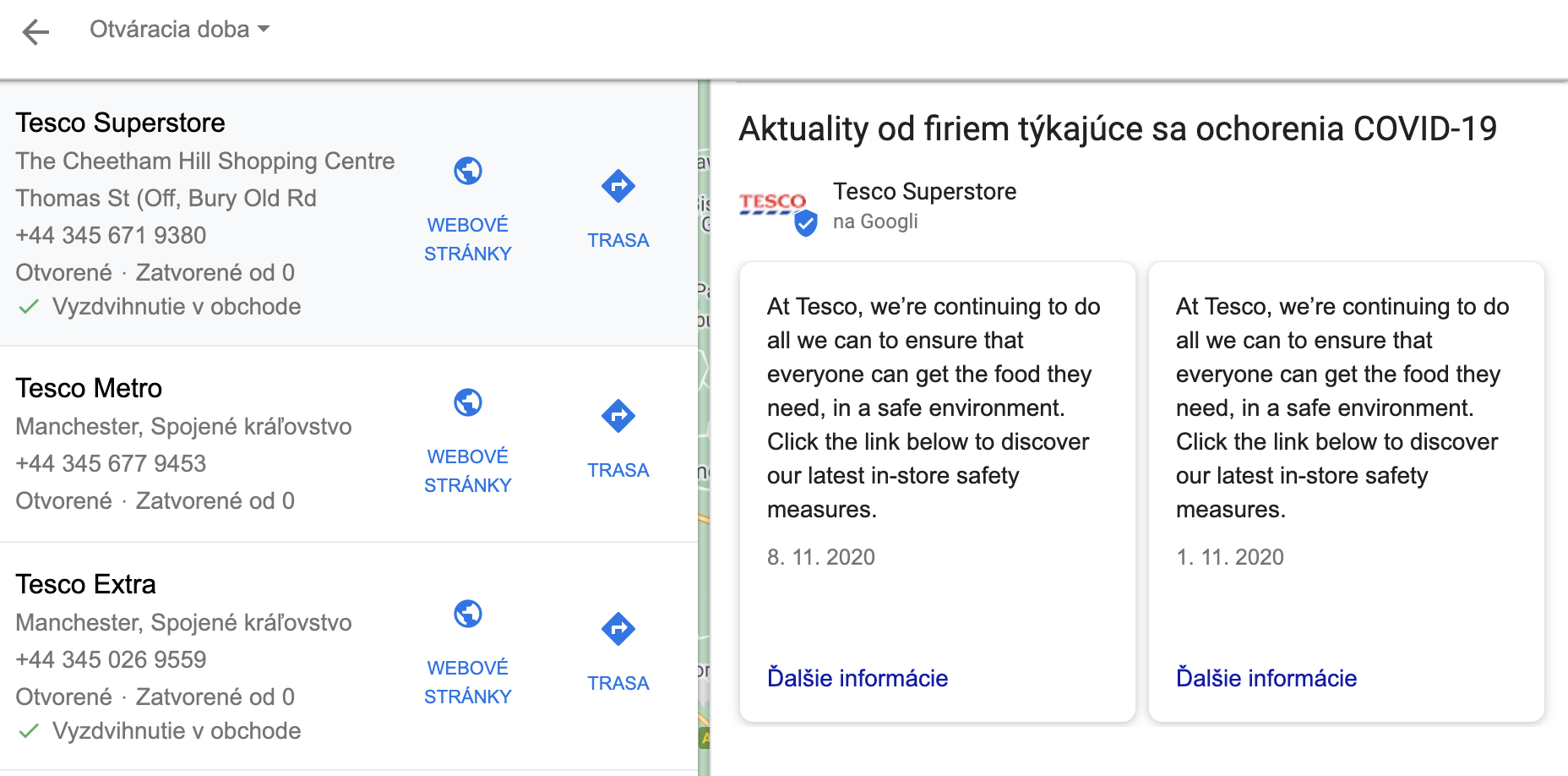Click phone number +44 345 671 9380
Viewport: 1568px width, 776px height.
[x=111, y=235]
